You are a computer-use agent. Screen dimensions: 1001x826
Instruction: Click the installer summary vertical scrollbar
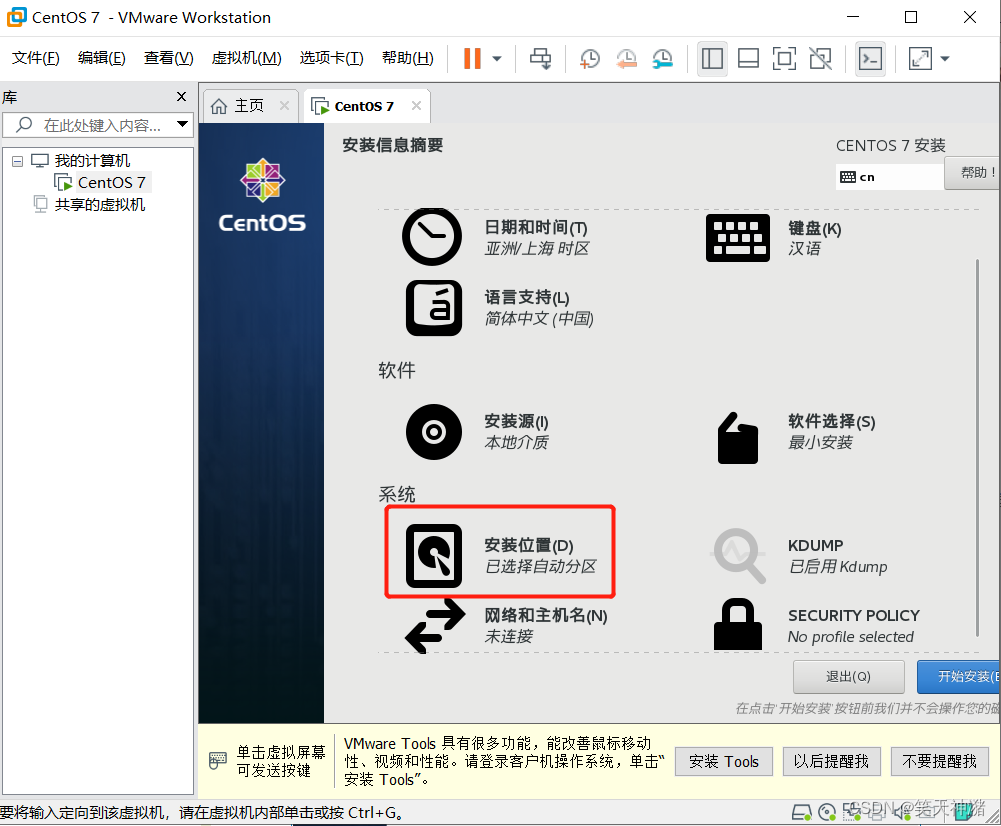977,447
